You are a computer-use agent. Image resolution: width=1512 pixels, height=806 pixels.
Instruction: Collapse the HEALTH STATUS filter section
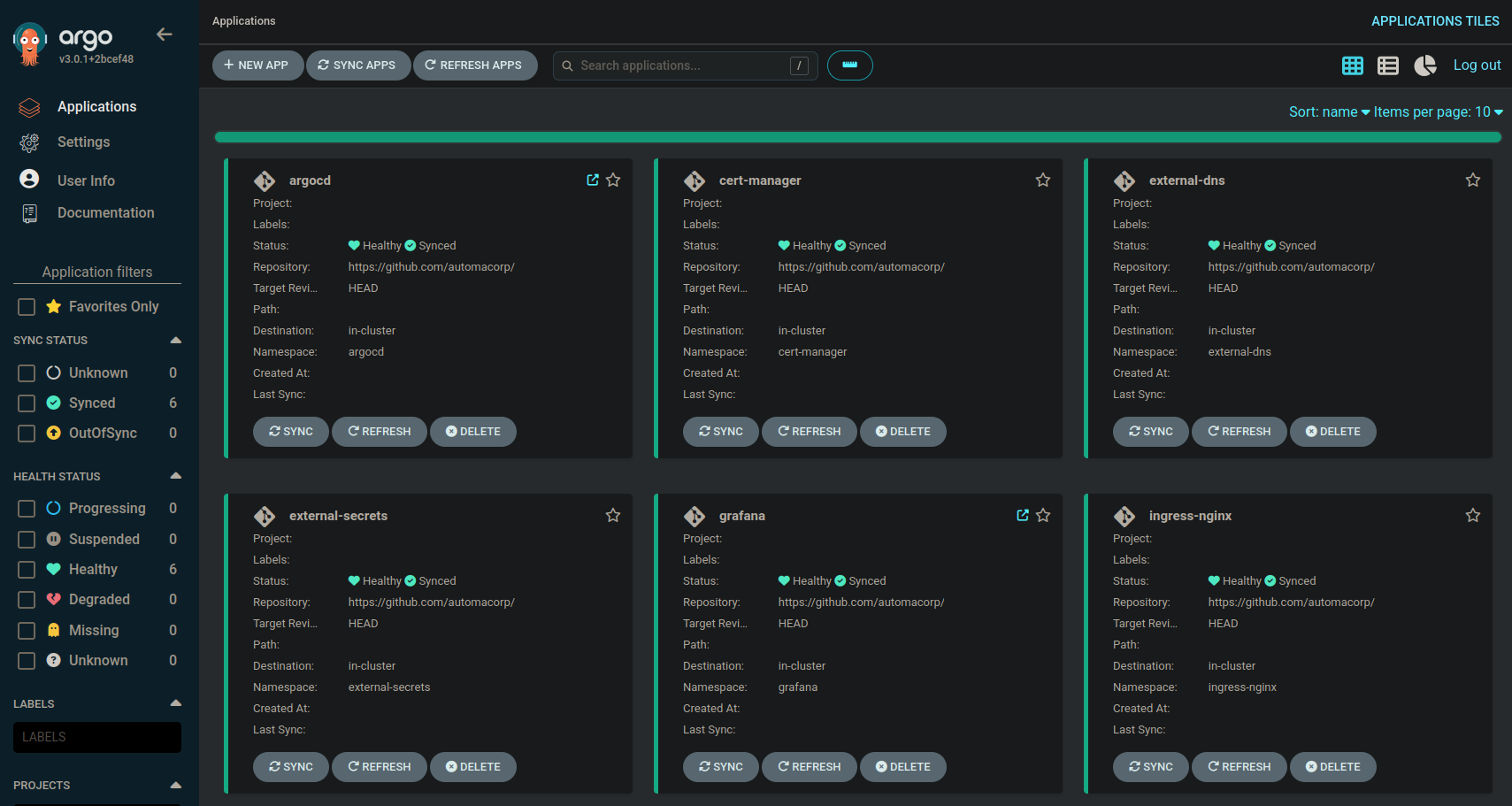pos(175,476)
